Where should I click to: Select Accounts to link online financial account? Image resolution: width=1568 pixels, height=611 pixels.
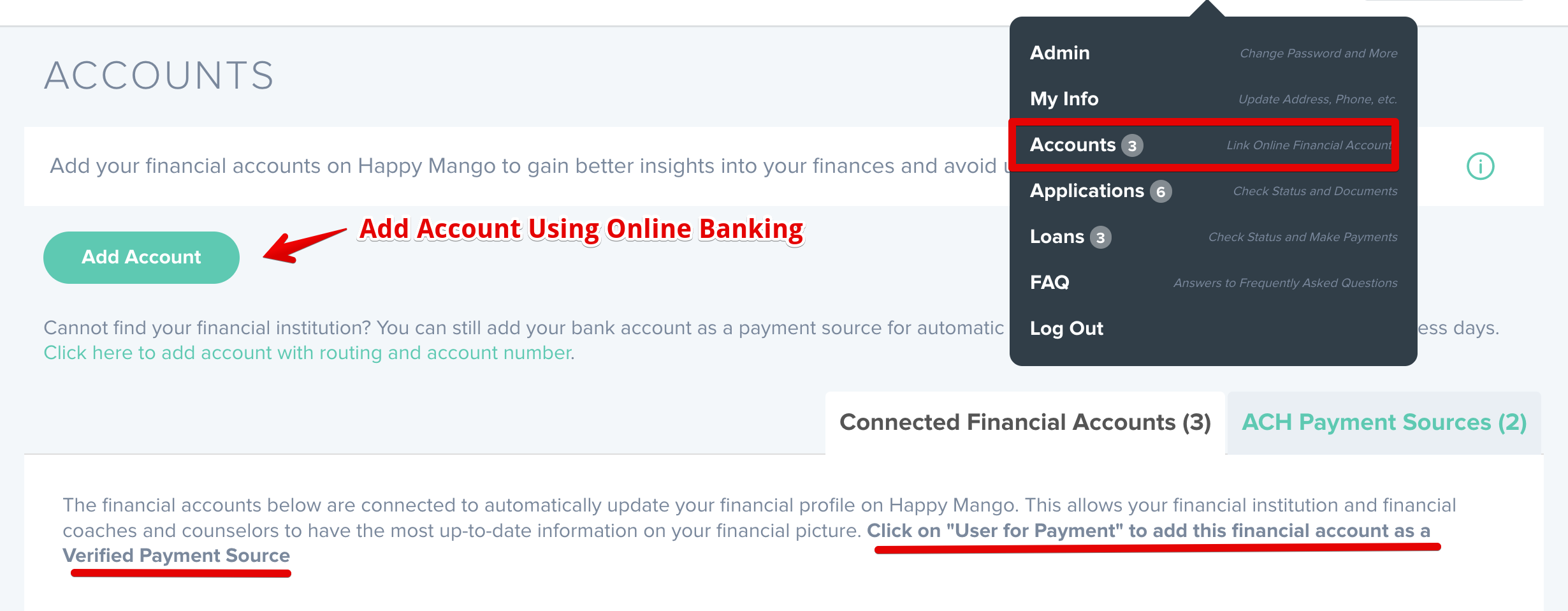[1073, 145]
